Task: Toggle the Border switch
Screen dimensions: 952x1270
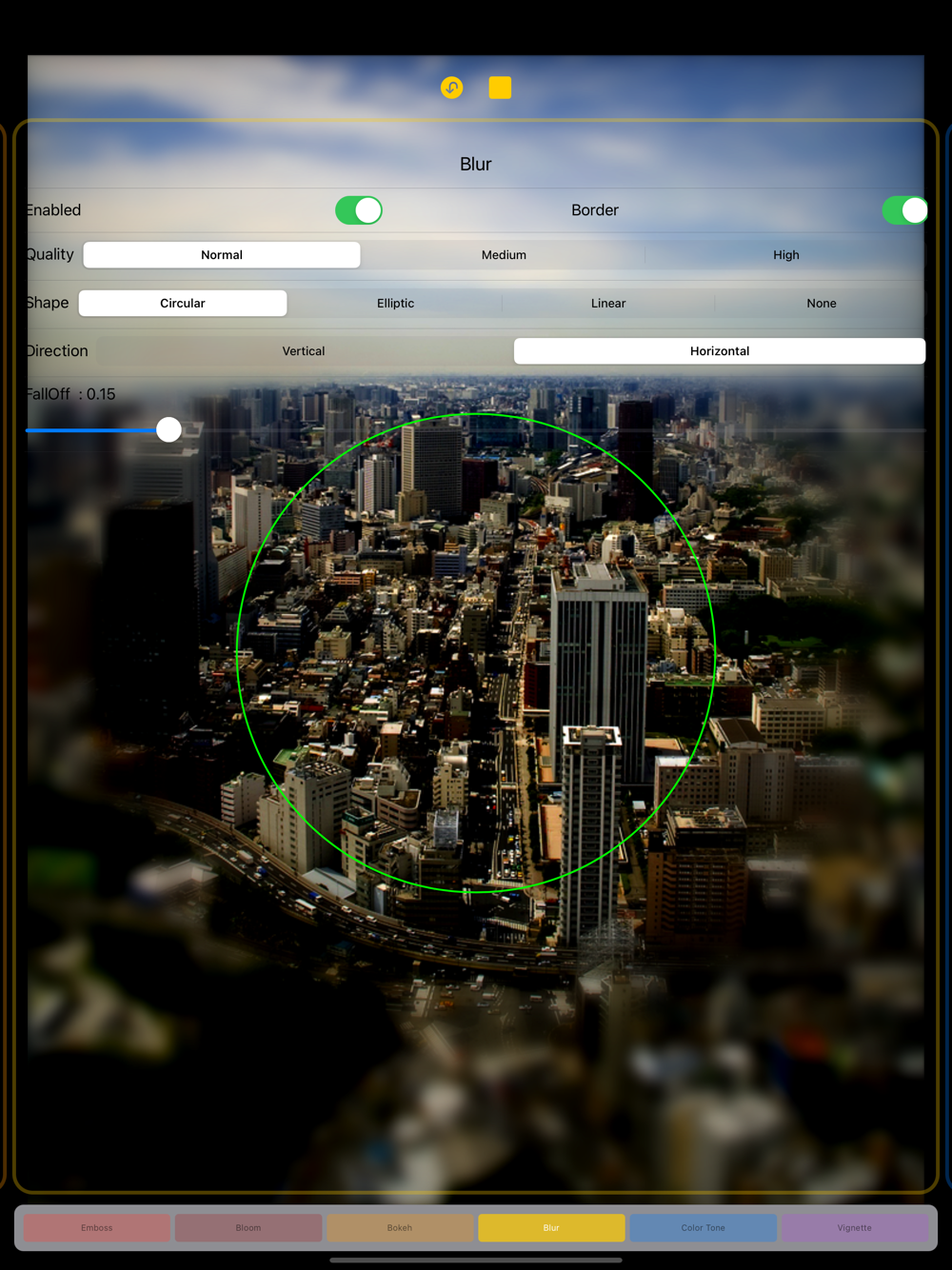Action: 904,210
